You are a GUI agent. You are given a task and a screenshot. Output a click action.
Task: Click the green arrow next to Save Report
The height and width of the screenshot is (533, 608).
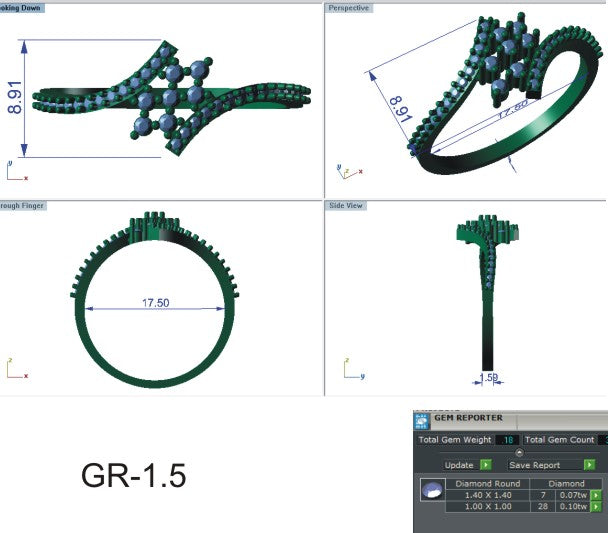tap(589, 464)
